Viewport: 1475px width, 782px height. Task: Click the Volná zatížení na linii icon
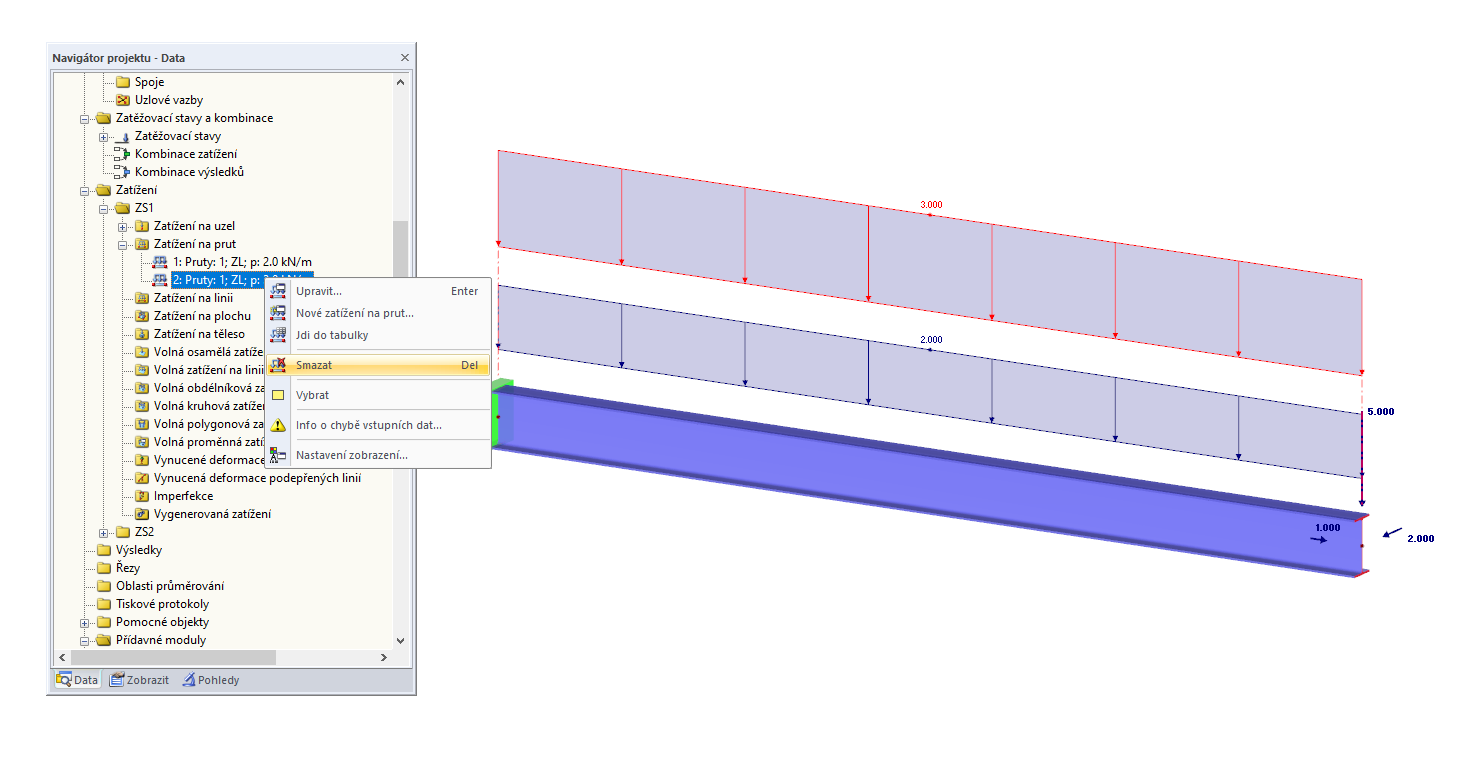142,370
